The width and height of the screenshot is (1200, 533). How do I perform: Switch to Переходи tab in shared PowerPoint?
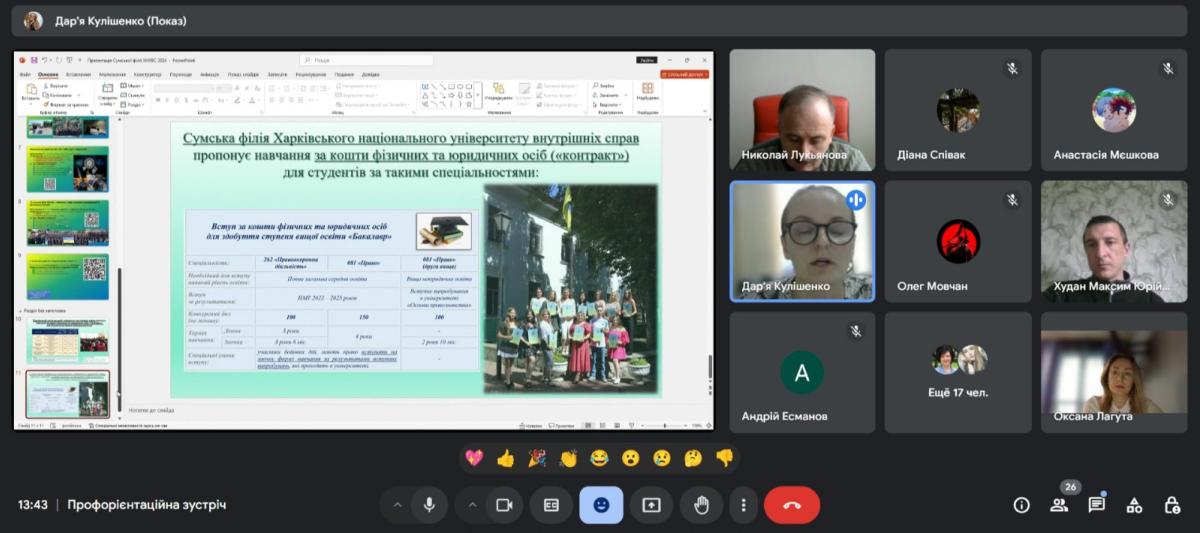(181, 74)
